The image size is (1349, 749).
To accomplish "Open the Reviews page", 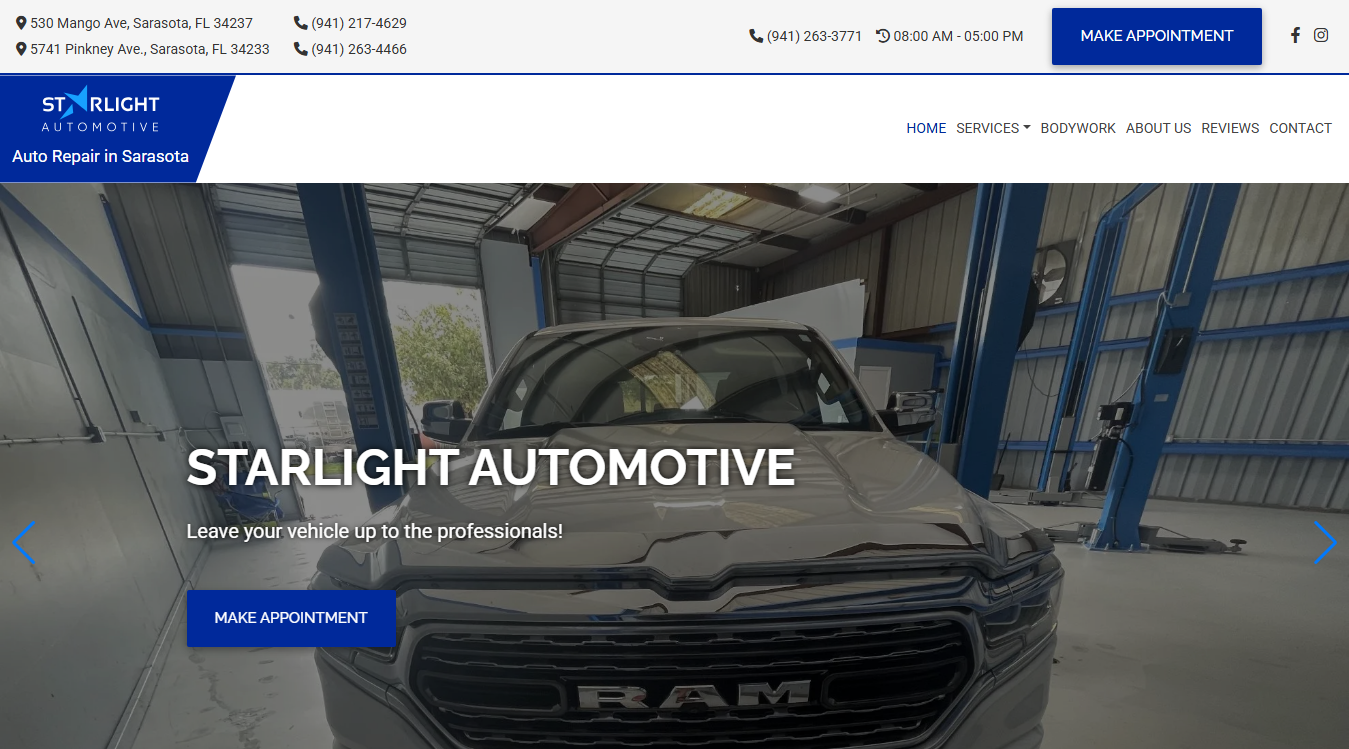I will point(1230,128).
